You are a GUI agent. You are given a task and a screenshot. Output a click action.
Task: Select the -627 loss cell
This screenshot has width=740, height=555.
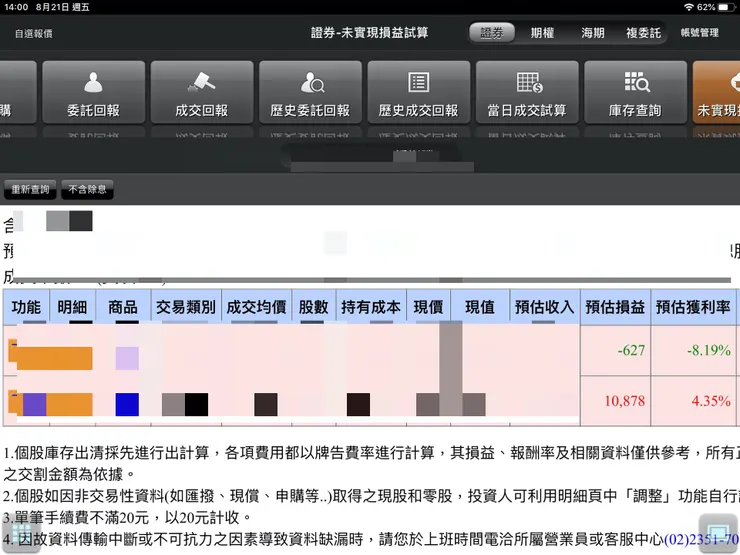[615, 350]
